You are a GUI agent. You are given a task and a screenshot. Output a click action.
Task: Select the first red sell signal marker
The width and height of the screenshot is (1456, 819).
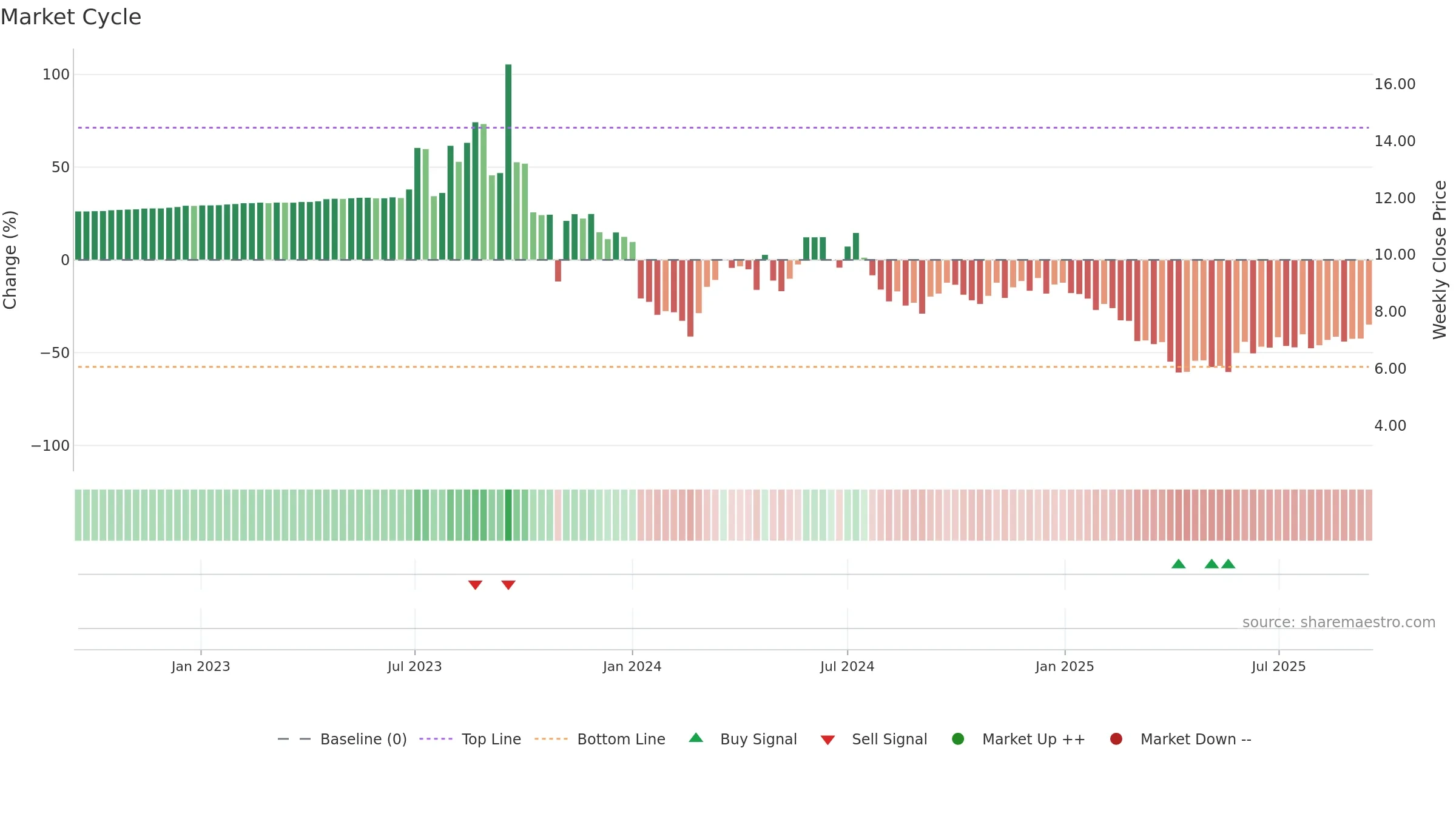pyautogui.click(x=475, y=585)
